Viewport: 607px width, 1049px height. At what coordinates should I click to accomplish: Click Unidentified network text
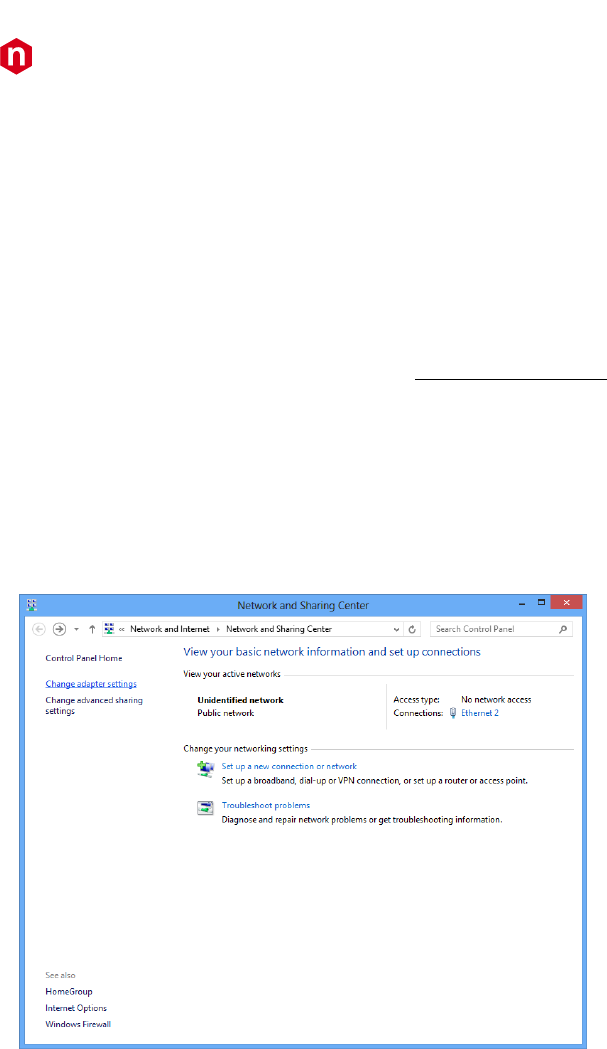click(x=240, y=700)
